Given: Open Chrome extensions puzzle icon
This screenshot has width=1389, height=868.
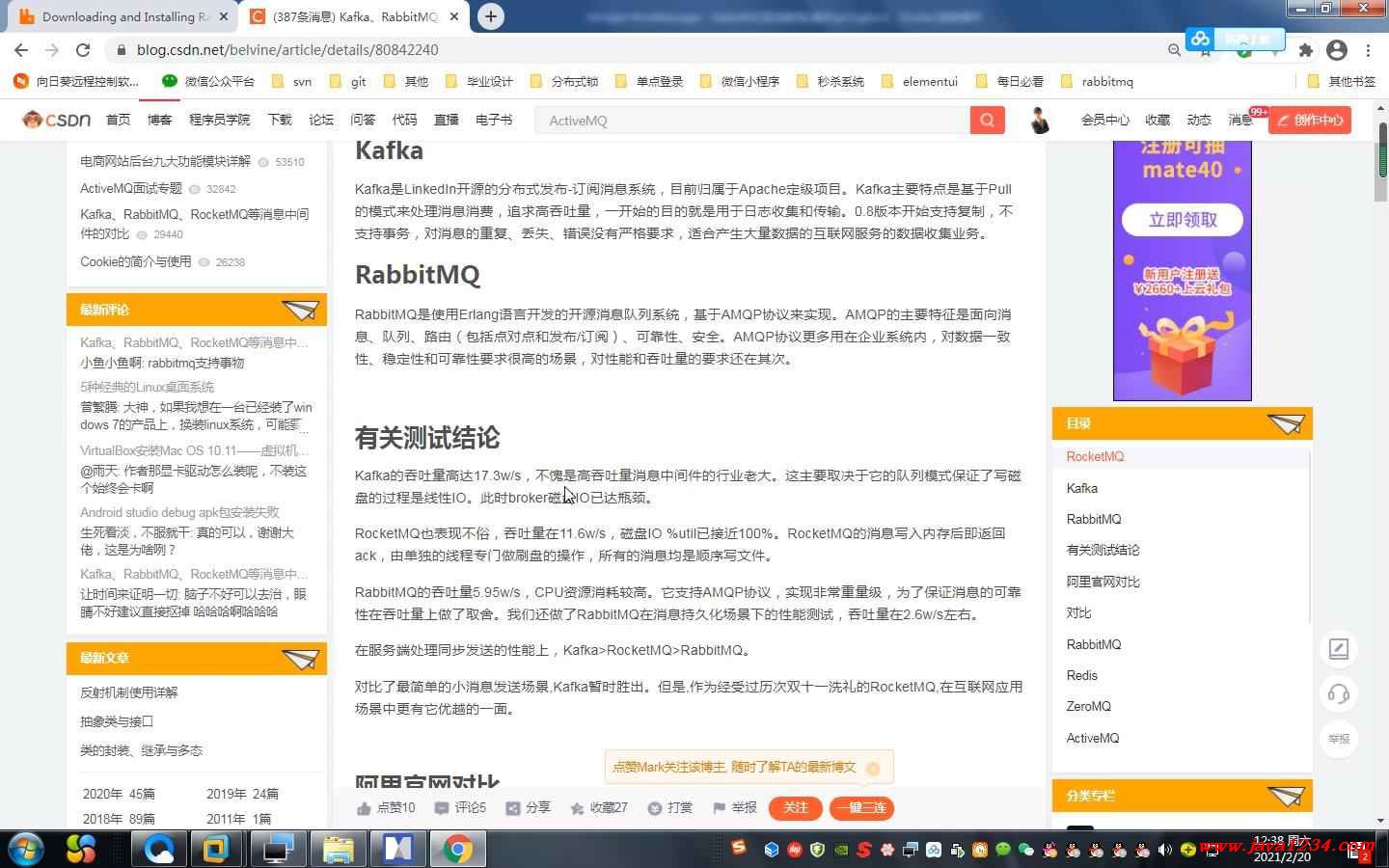Looking at the screenshot, I should click(x=1305, y=50).
